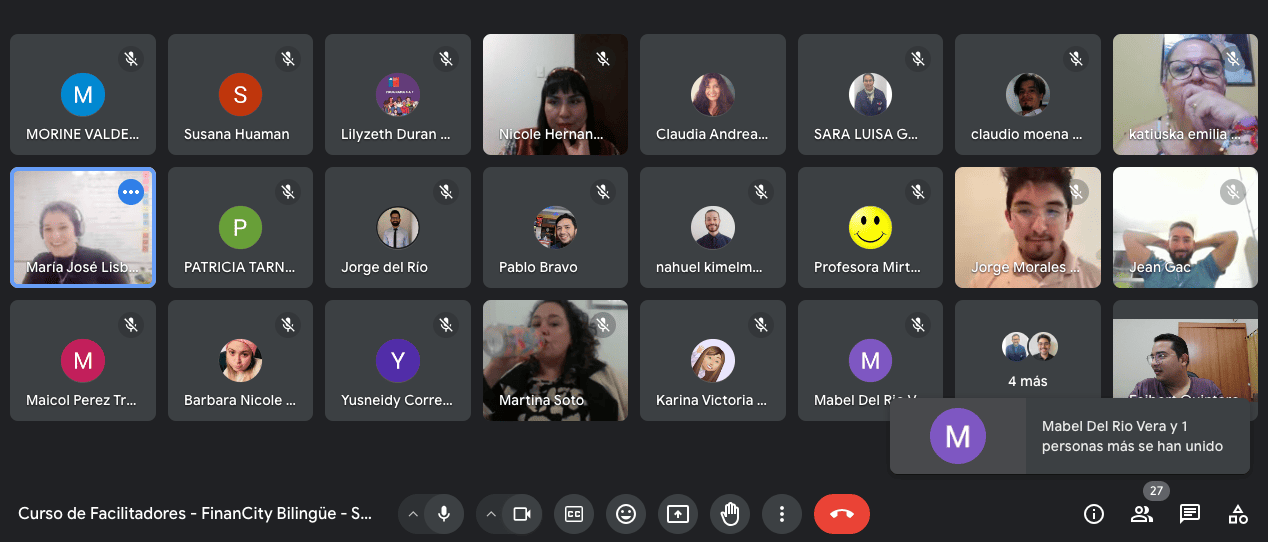Viewport: 1268px width, 542px height.
Task: Select the 4 más participants tile
Action: pyautogui.click(x=1028, y=361)
